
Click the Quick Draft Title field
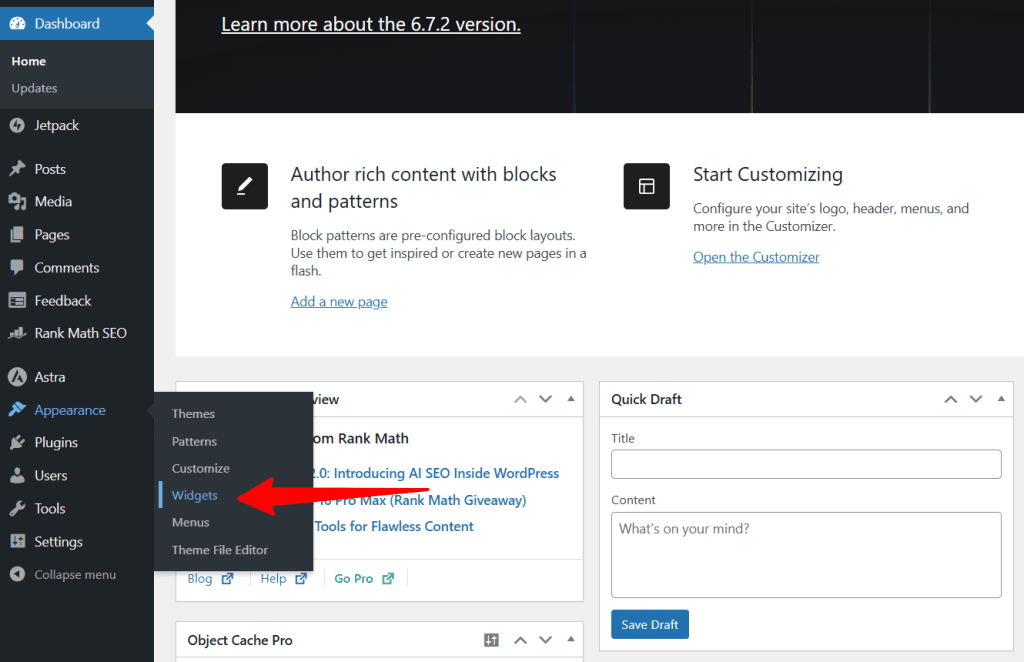coord(805,464)
